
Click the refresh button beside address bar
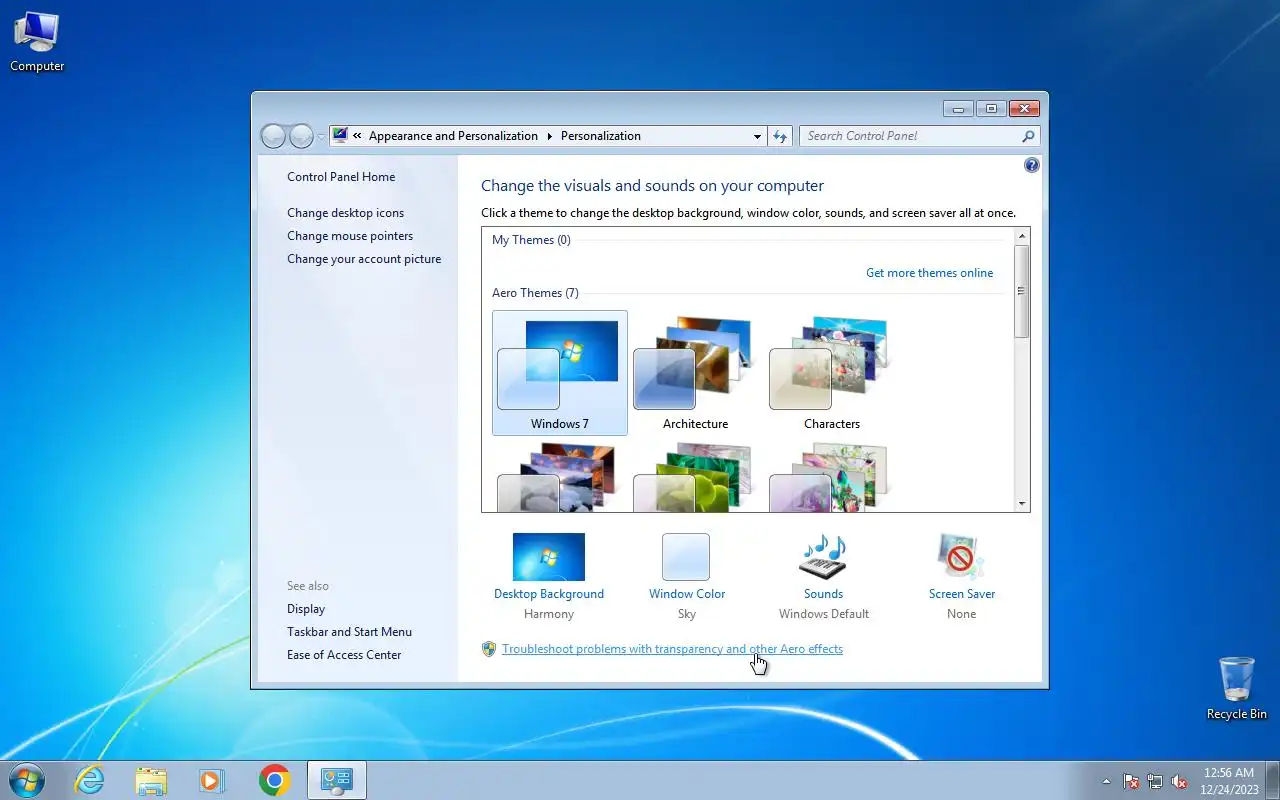[x=780, y=136]
